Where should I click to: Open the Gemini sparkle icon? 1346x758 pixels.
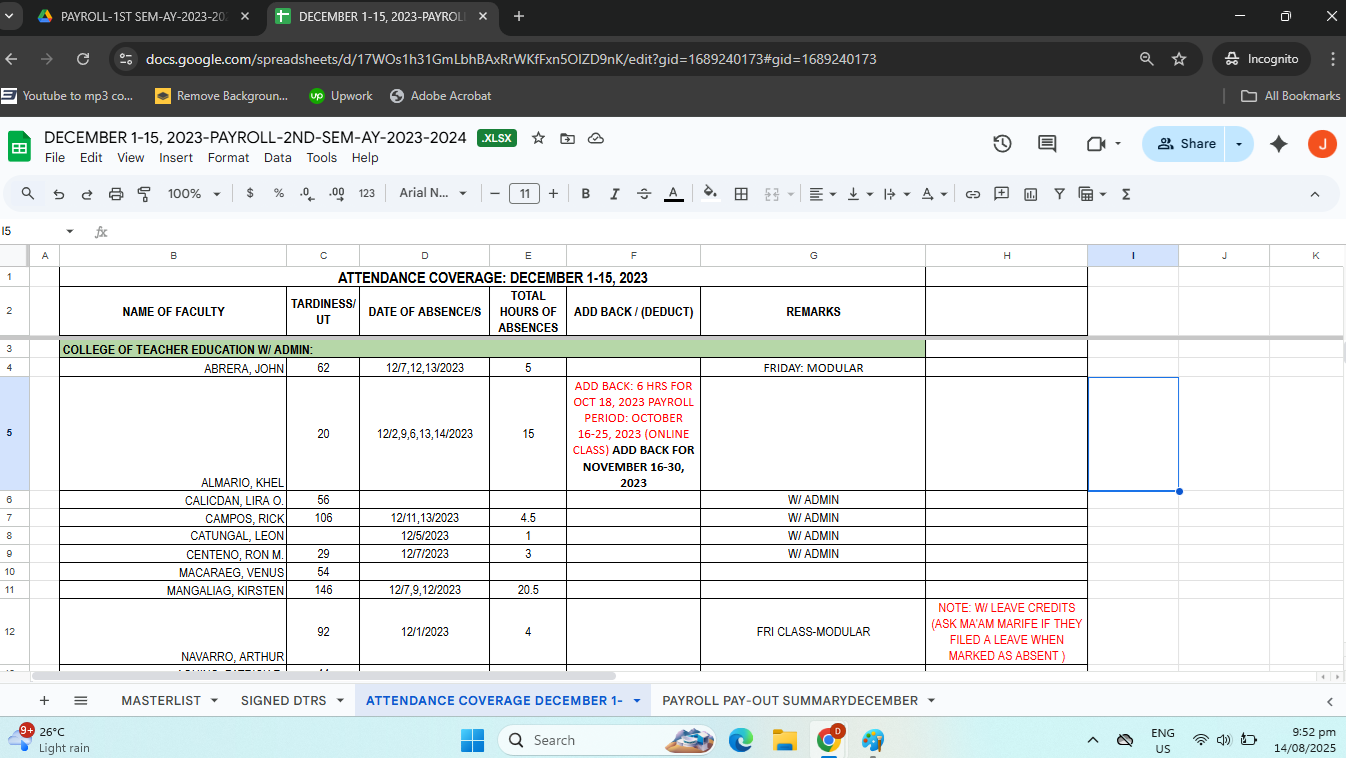tap(1278, 144)
